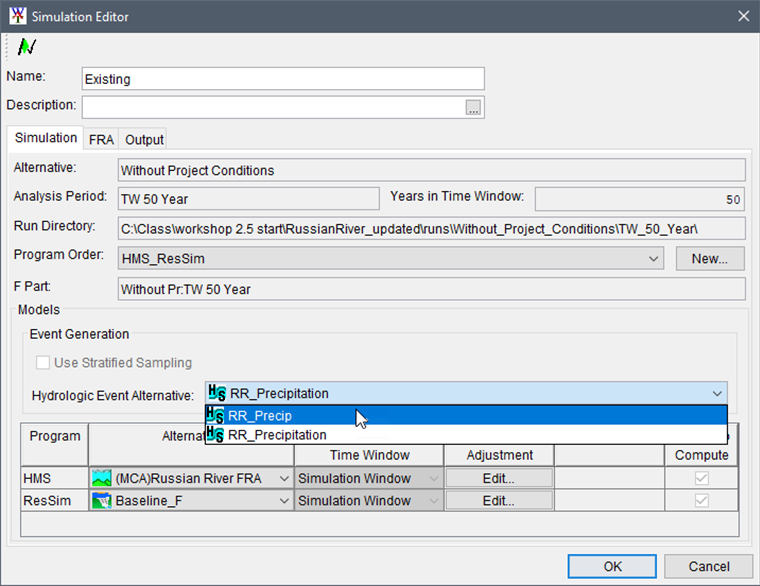Confirm with the OK button

click(612, 566)
